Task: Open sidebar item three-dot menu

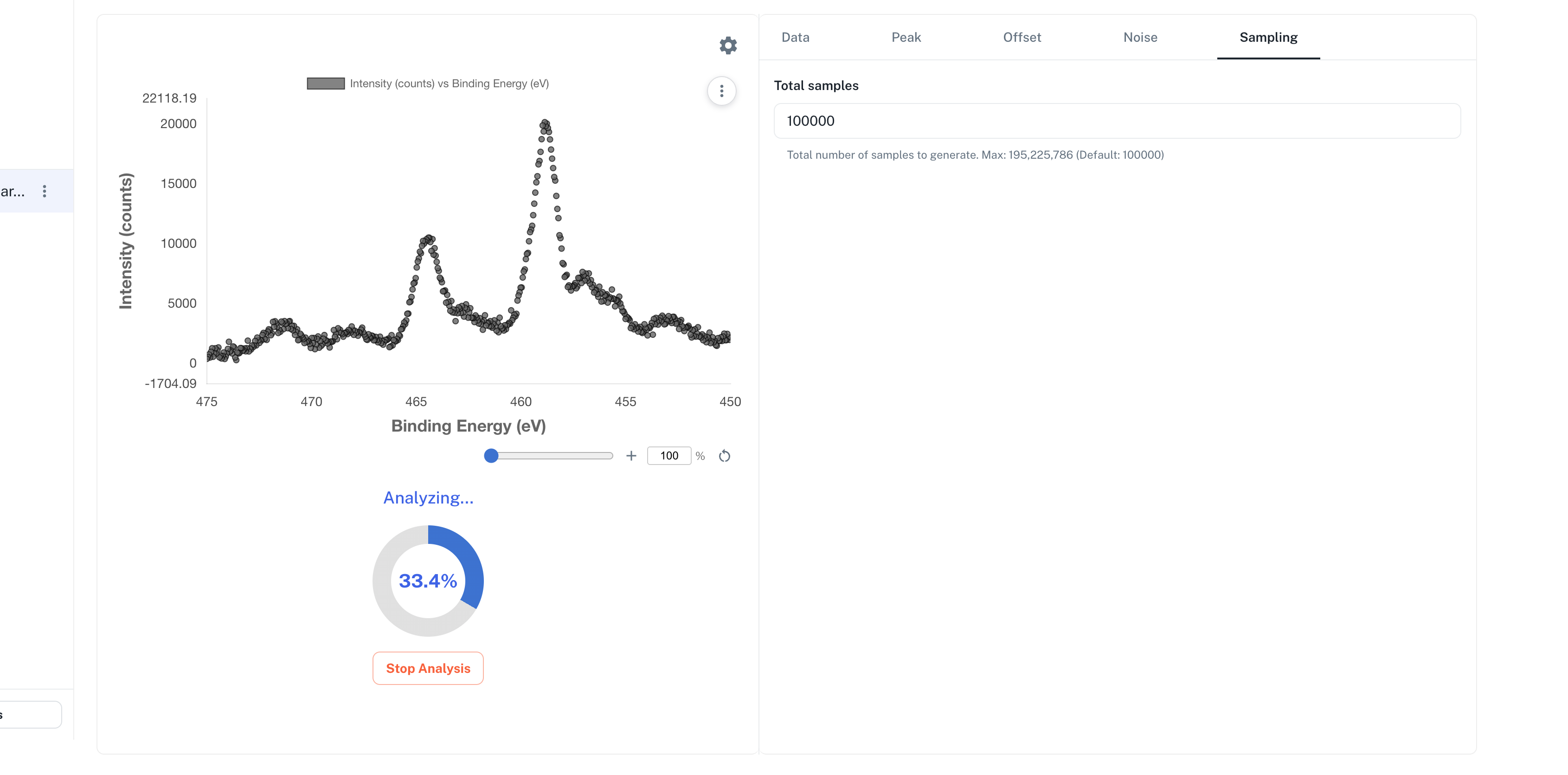Action: (x=45, y=191)
